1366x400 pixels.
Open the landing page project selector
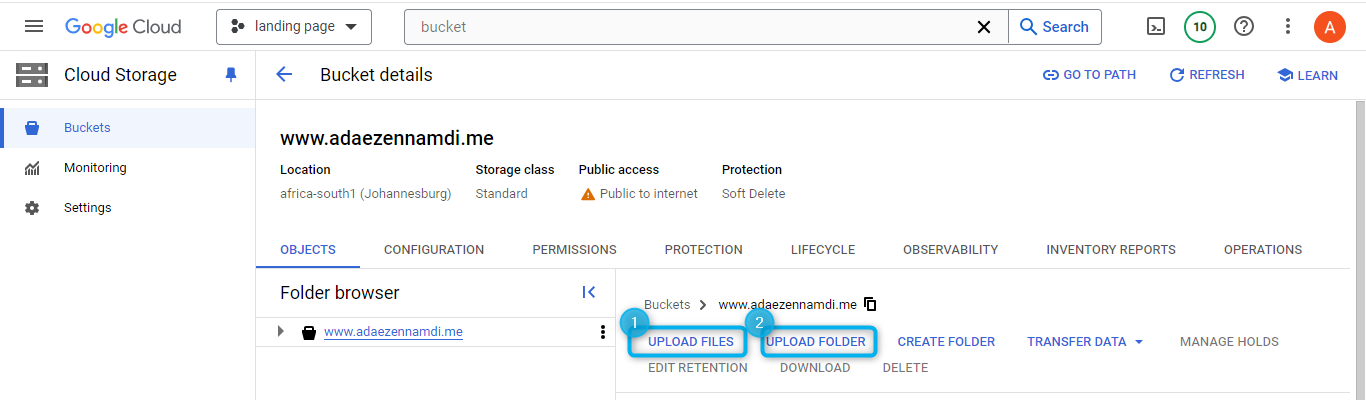tap(294, 27)
